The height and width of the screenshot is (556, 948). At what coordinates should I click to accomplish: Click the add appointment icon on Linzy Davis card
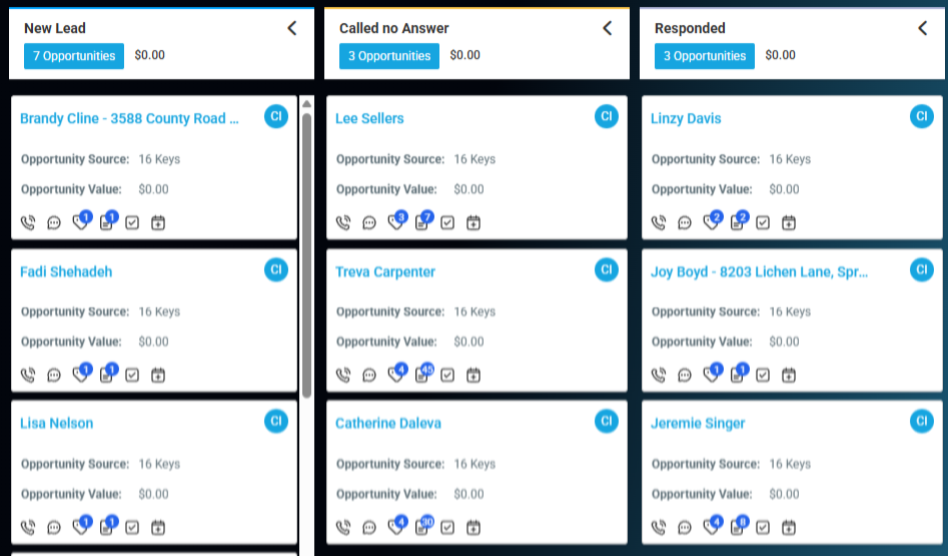(x=788, y=223)
